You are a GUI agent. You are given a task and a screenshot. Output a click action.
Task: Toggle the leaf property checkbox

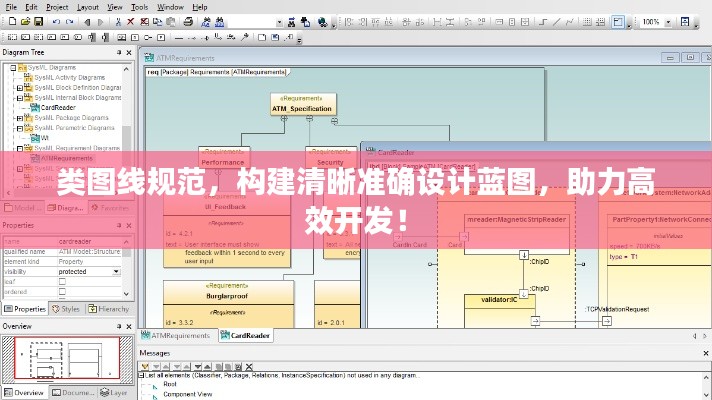pyautogui.click(x=62, y=282)
